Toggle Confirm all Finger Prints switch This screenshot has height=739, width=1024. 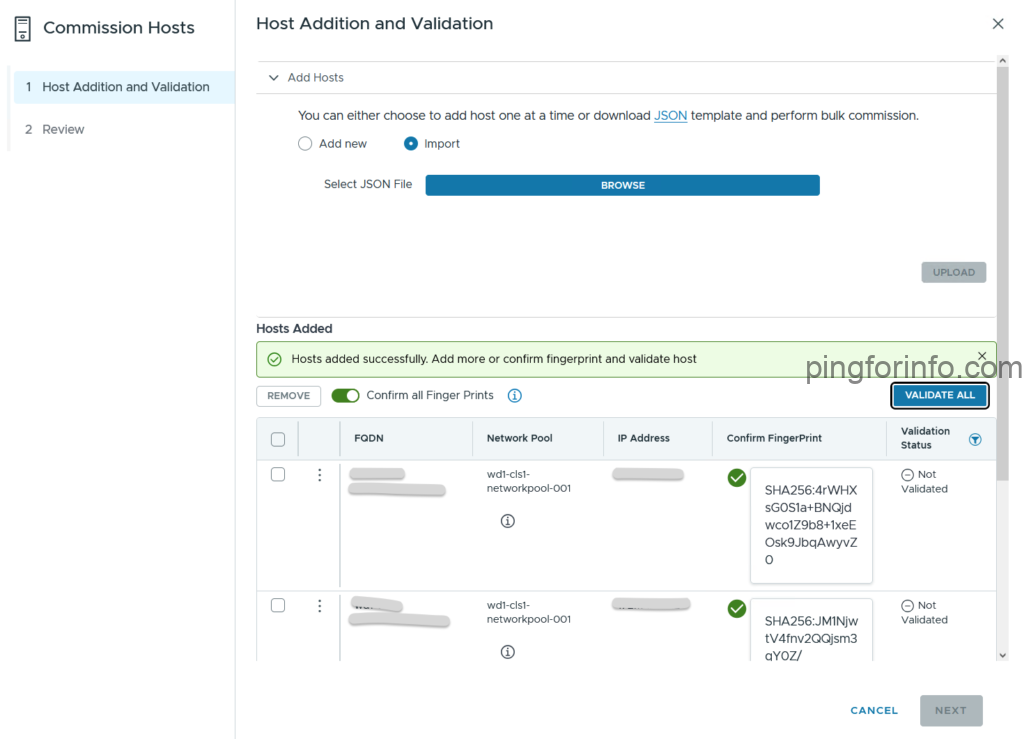pos(345,396)
